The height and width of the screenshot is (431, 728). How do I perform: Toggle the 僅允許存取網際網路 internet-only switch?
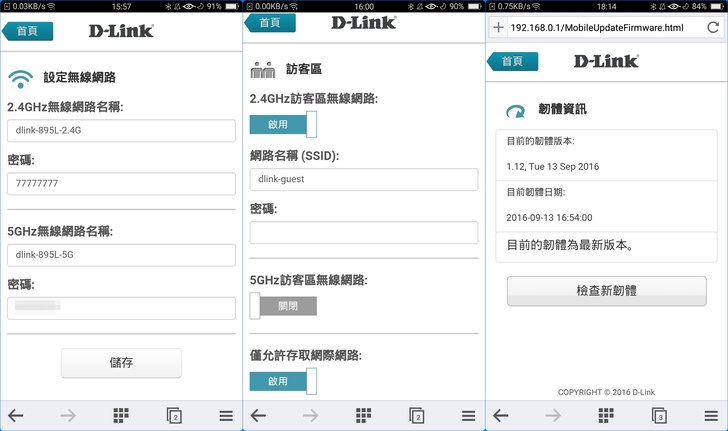(x=283, y=381)
